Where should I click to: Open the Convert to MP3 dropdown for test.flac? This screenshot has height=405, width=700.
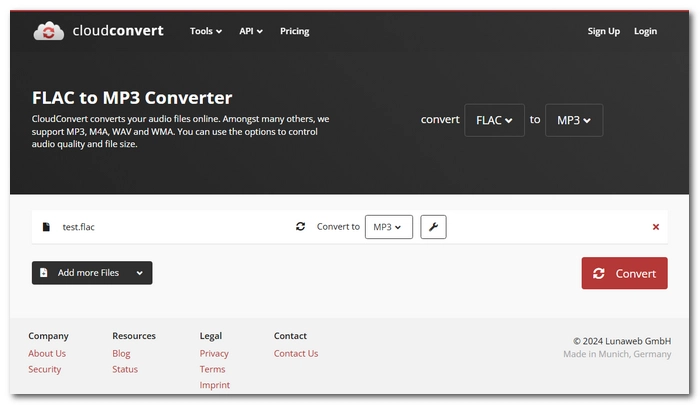click(388, 227)
